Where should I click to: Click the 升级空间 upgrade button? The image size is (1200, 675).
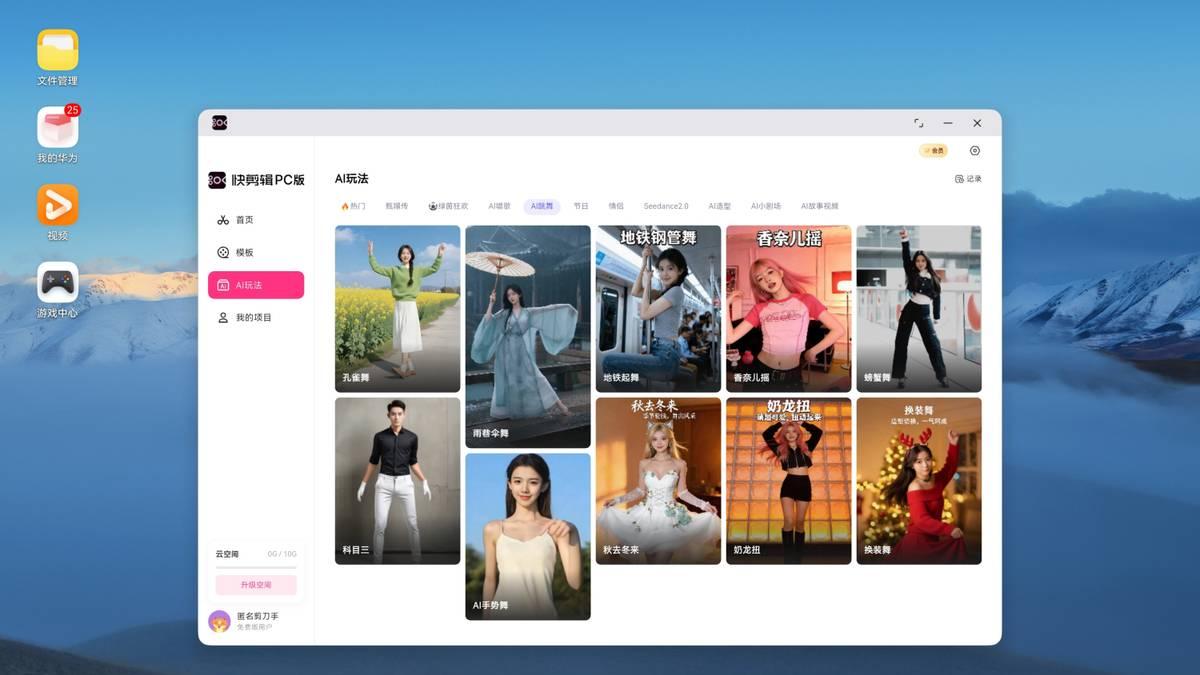[x=256, y=585]
